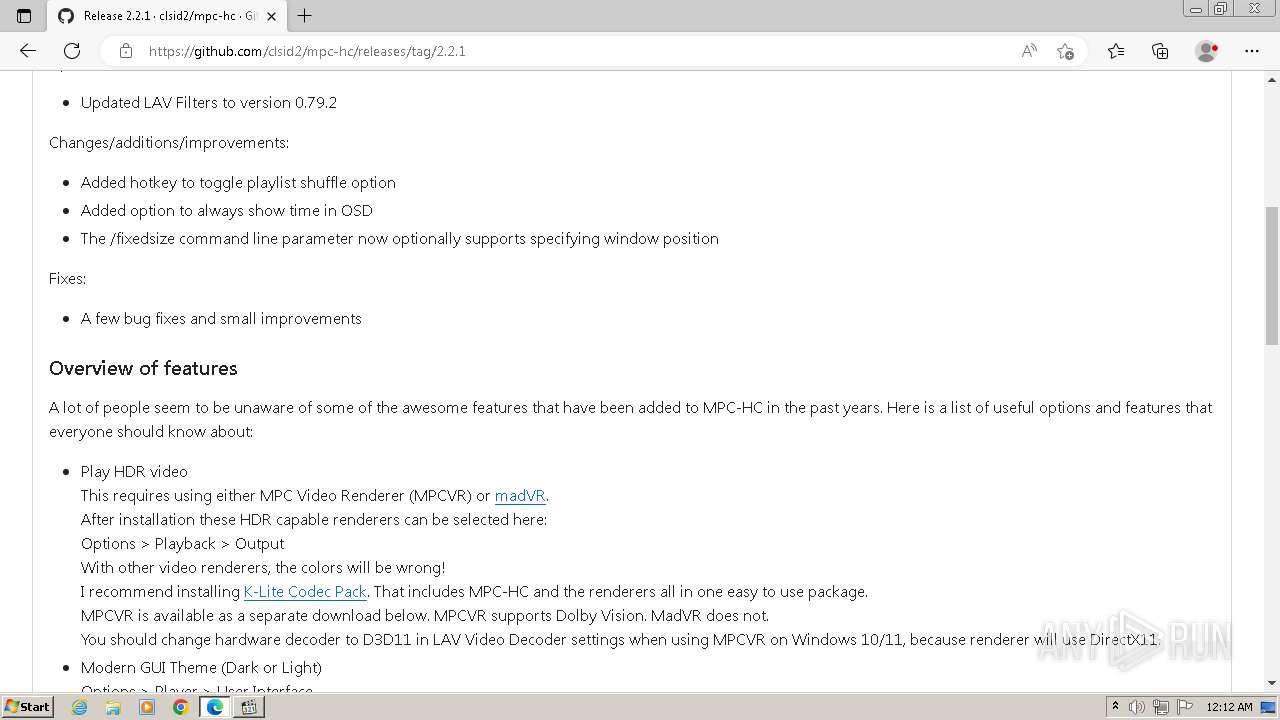
Task: Click the page vertical scrollbar thumb
Action: 1271,276
